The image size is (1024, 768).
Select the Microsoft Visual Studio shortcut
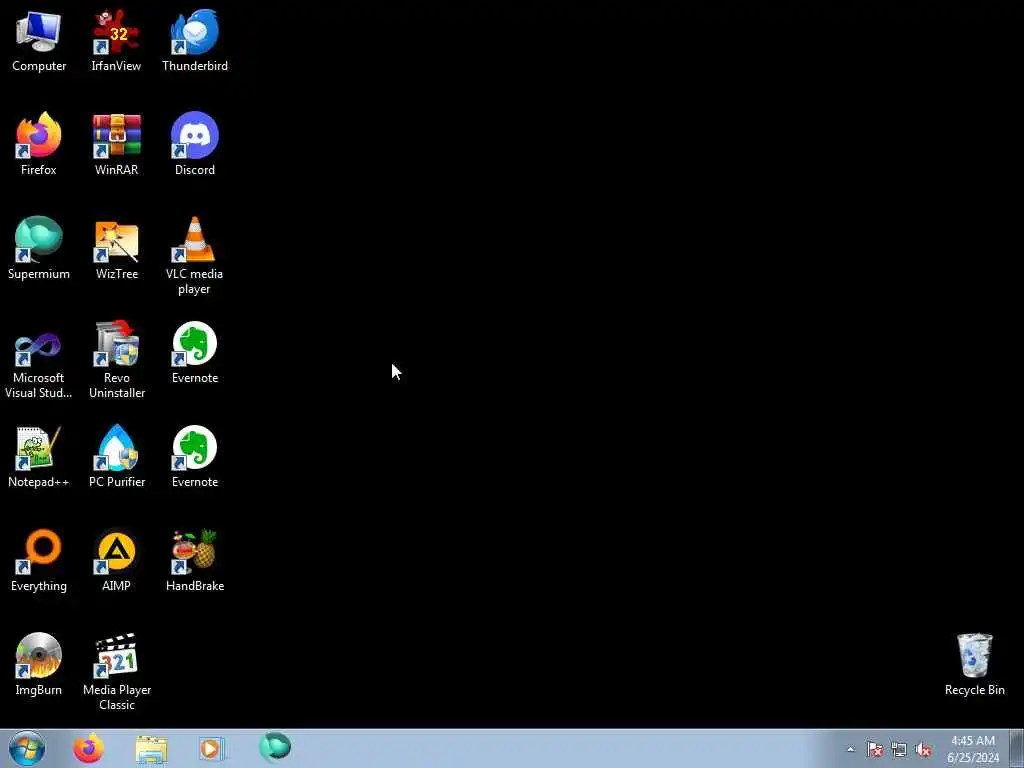(x=39, y=360)
